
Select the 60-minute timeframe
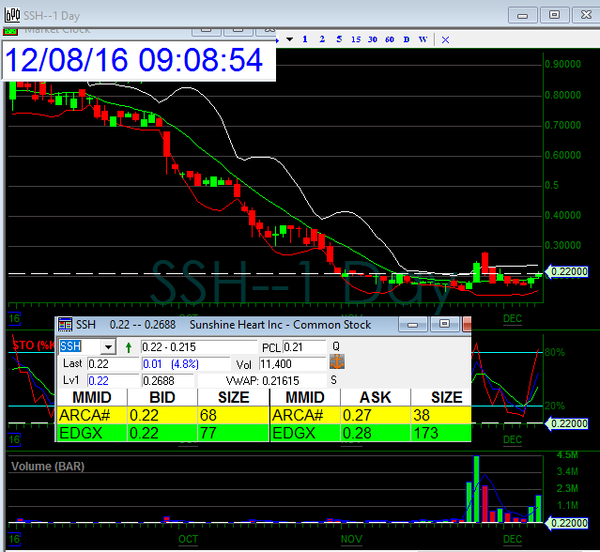(389, 39)
